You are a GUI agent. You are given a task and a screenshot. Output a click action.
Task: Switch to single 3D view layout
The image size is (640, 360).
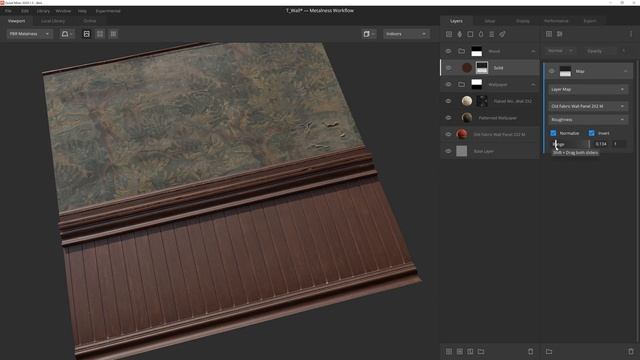pos(87,34)
